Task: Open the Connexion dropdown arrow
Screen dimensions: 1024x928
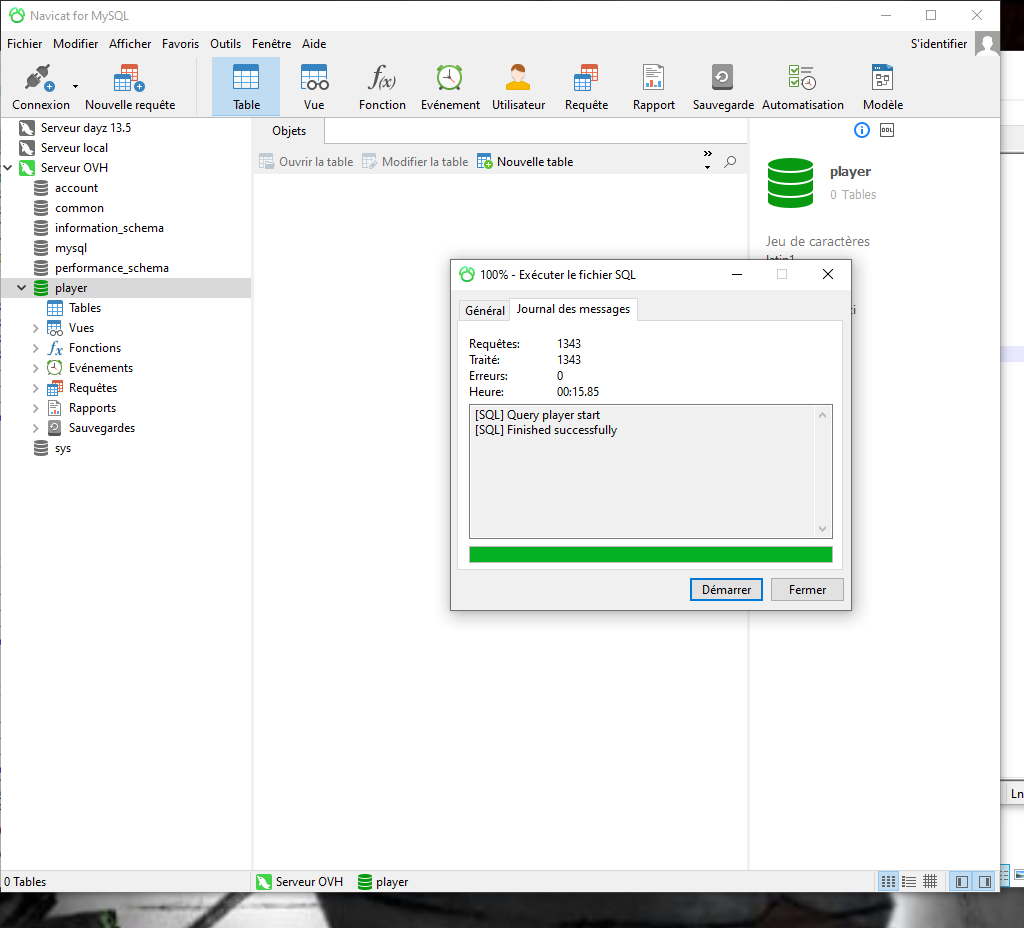Action: (75, 86)
